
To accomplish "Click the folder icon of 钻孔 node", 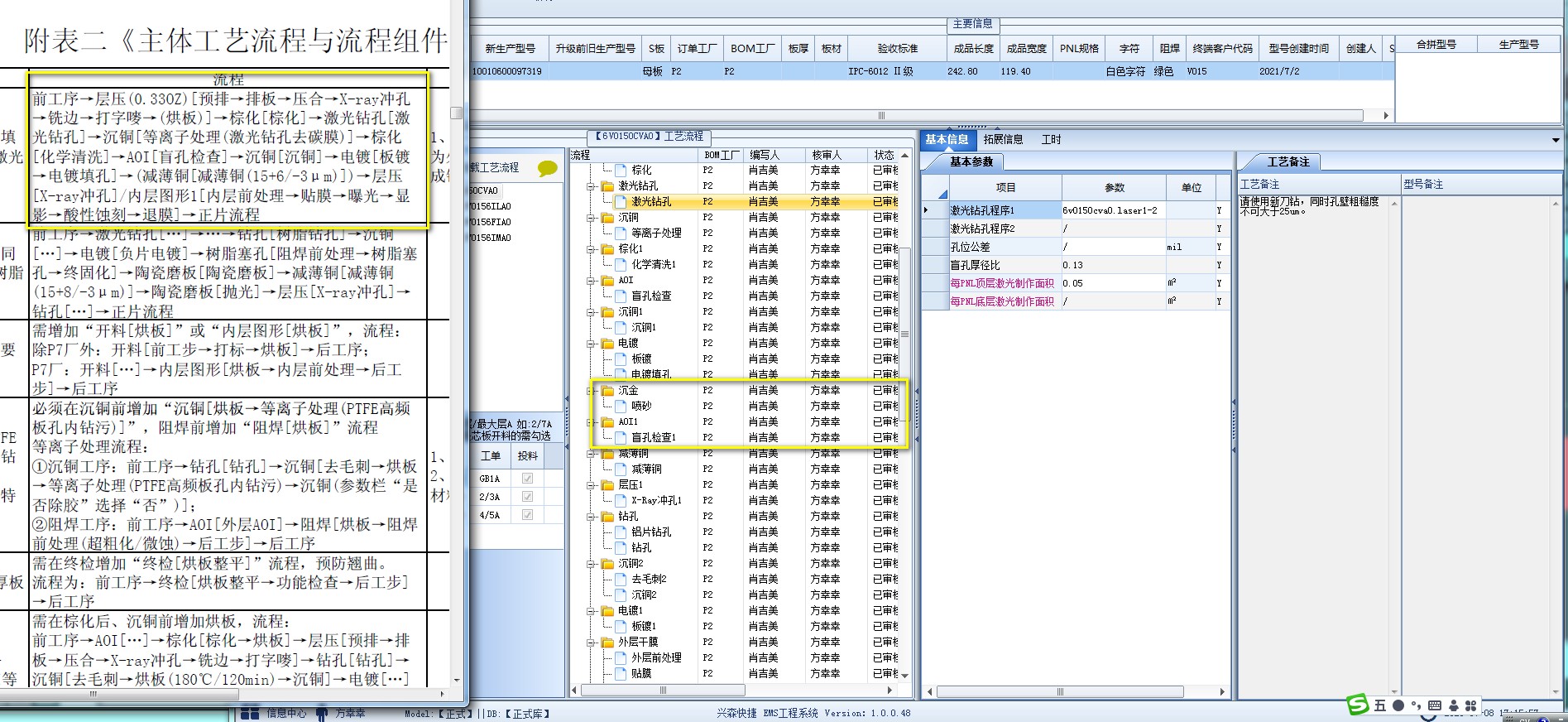I will (608, 517).
